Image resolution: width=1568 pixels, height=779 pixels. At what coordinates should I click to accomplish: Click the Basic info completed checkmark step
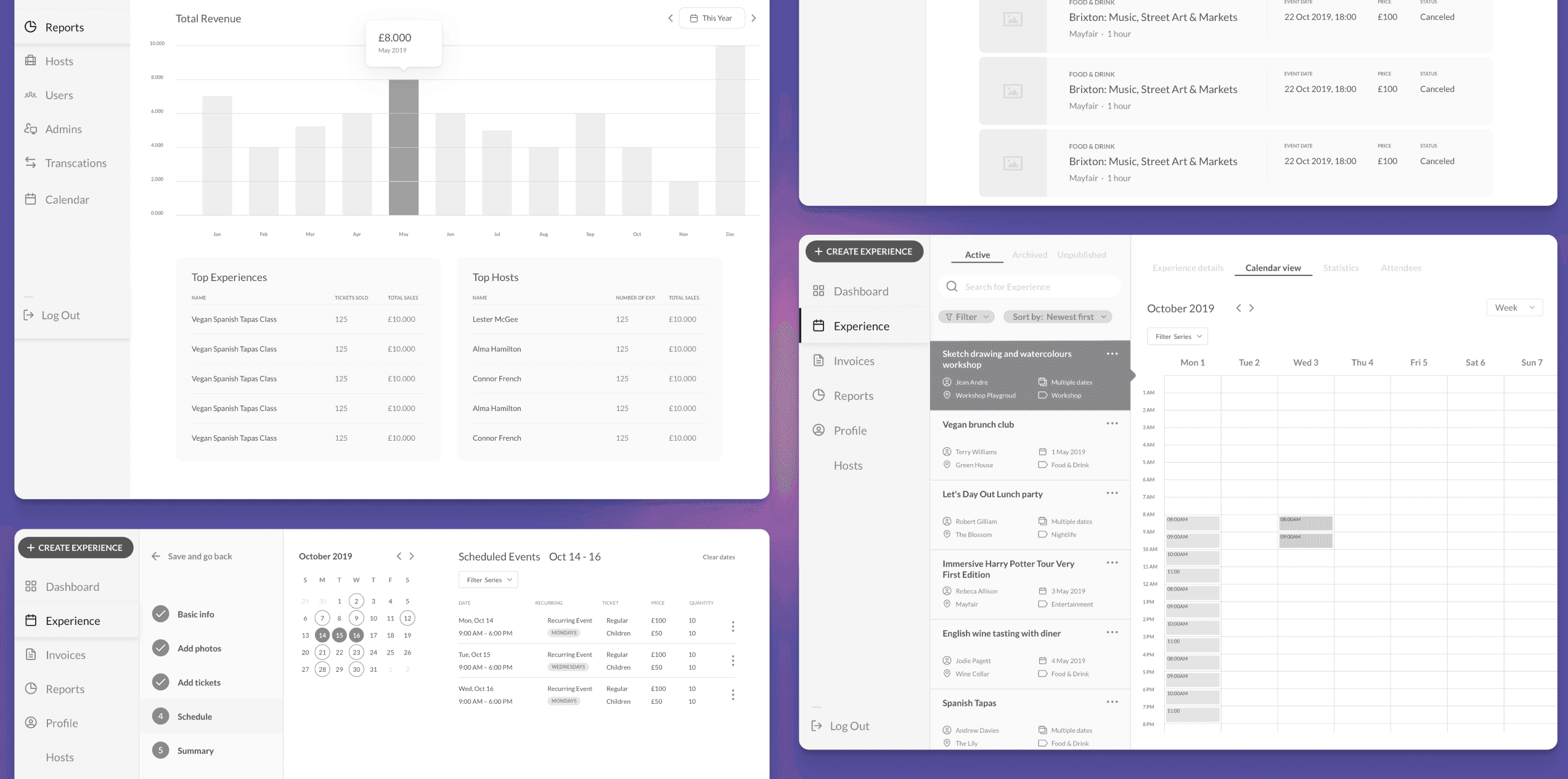coord(160,614)
